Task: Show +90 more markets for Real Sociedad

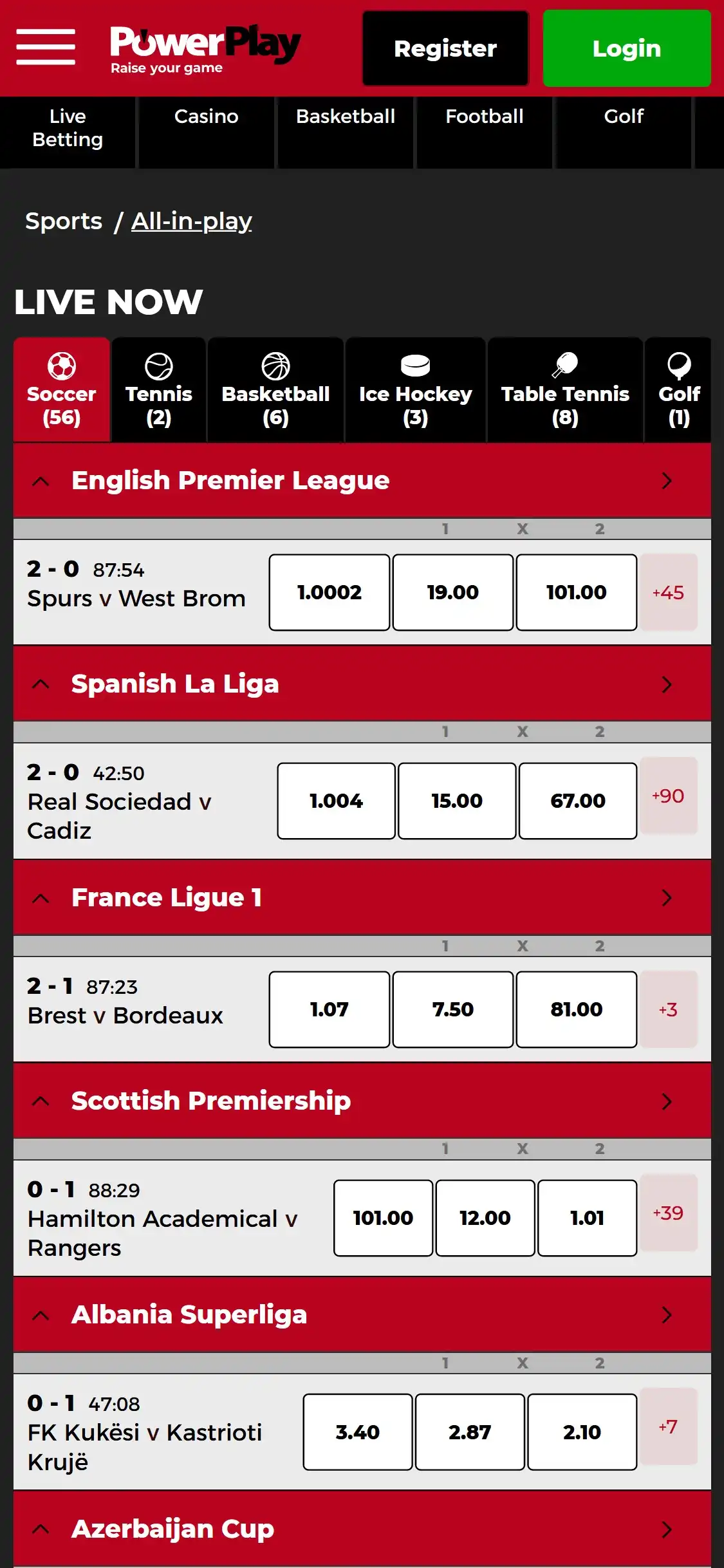Action: click(x=668, y=796)
